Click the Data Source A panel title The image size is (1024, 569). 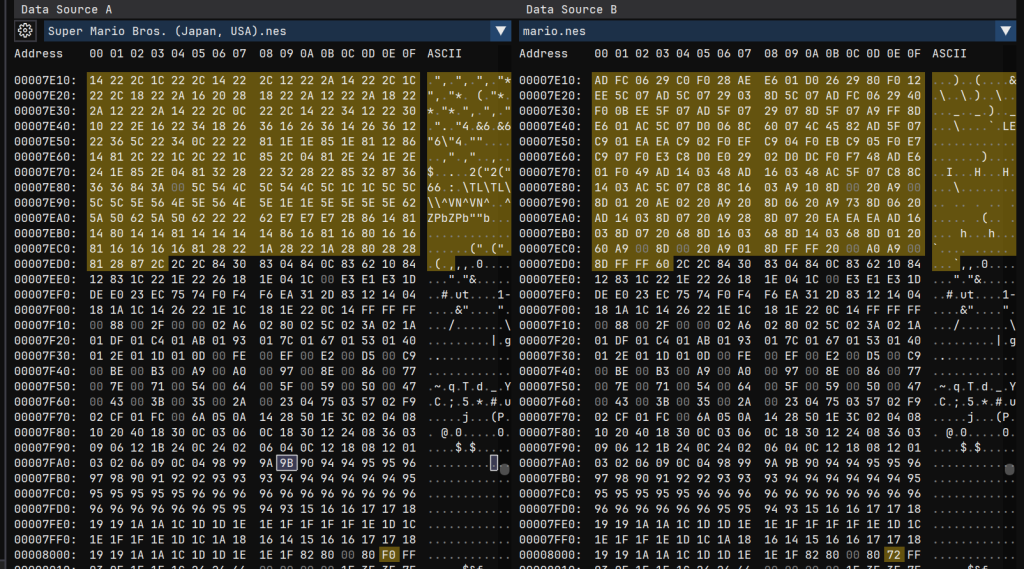66,9
